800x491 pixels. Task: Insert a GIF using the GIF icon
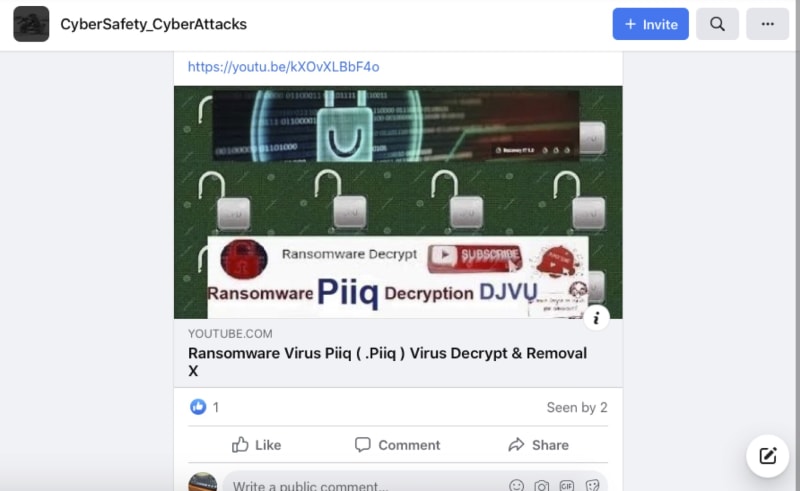[x=567, y=485]
